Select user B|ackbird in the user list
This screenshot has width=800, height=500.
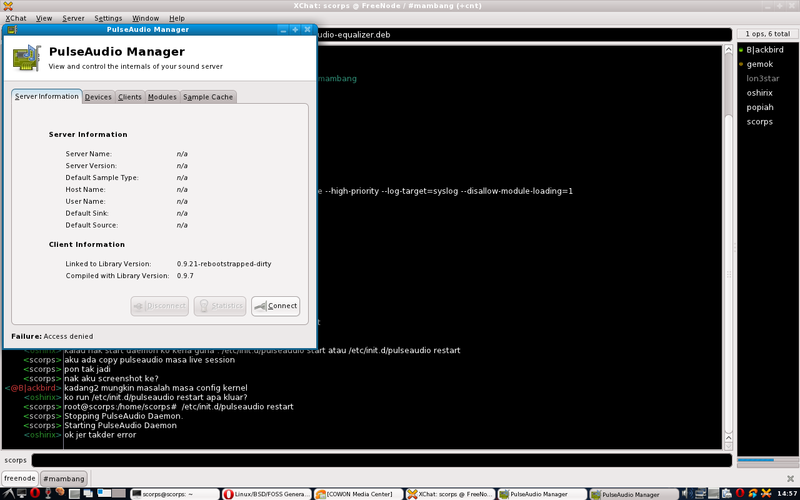[x=765, y=49]
